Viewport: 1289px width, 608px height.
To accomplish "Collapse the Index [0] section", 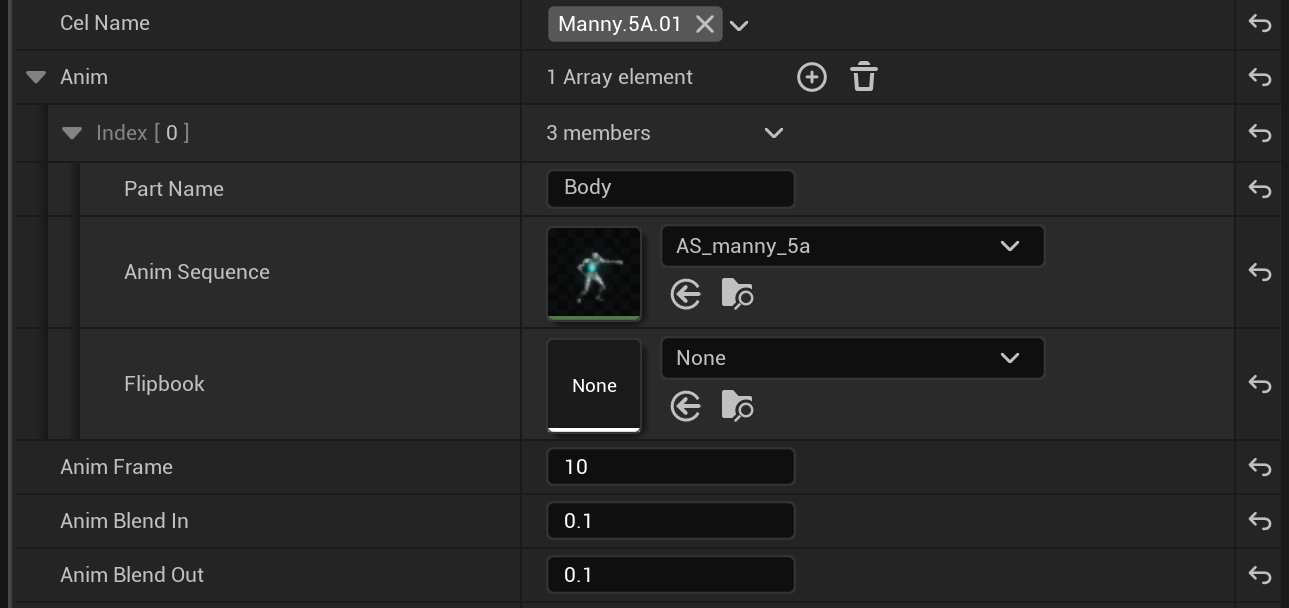I will coord(71,132).
